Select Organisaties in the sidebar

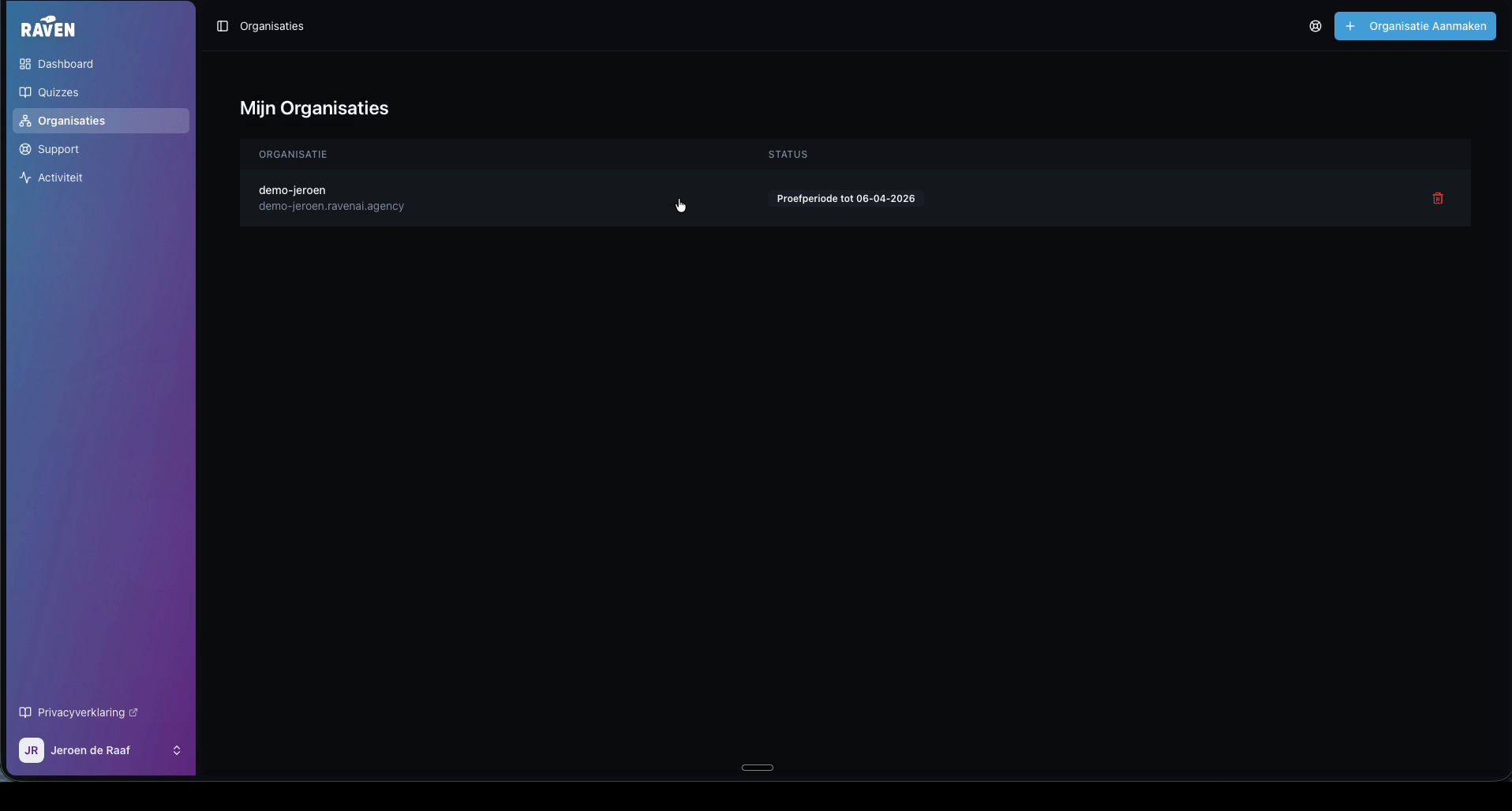pyautogui.click(x=71, y=121)
